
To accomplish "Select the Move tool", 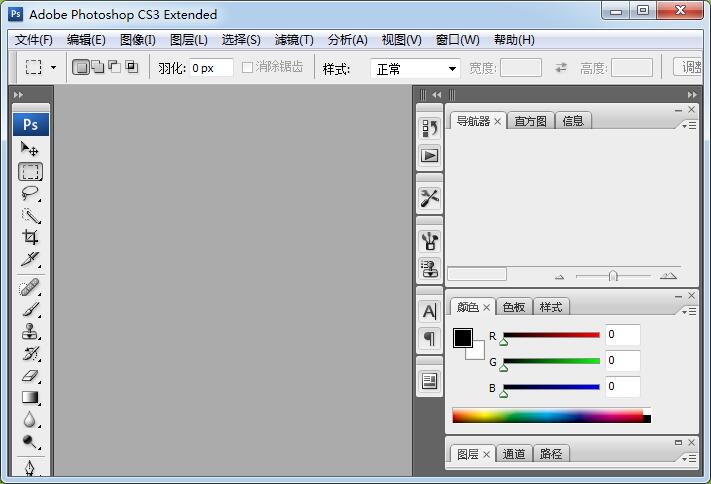I will click(30, 149).
